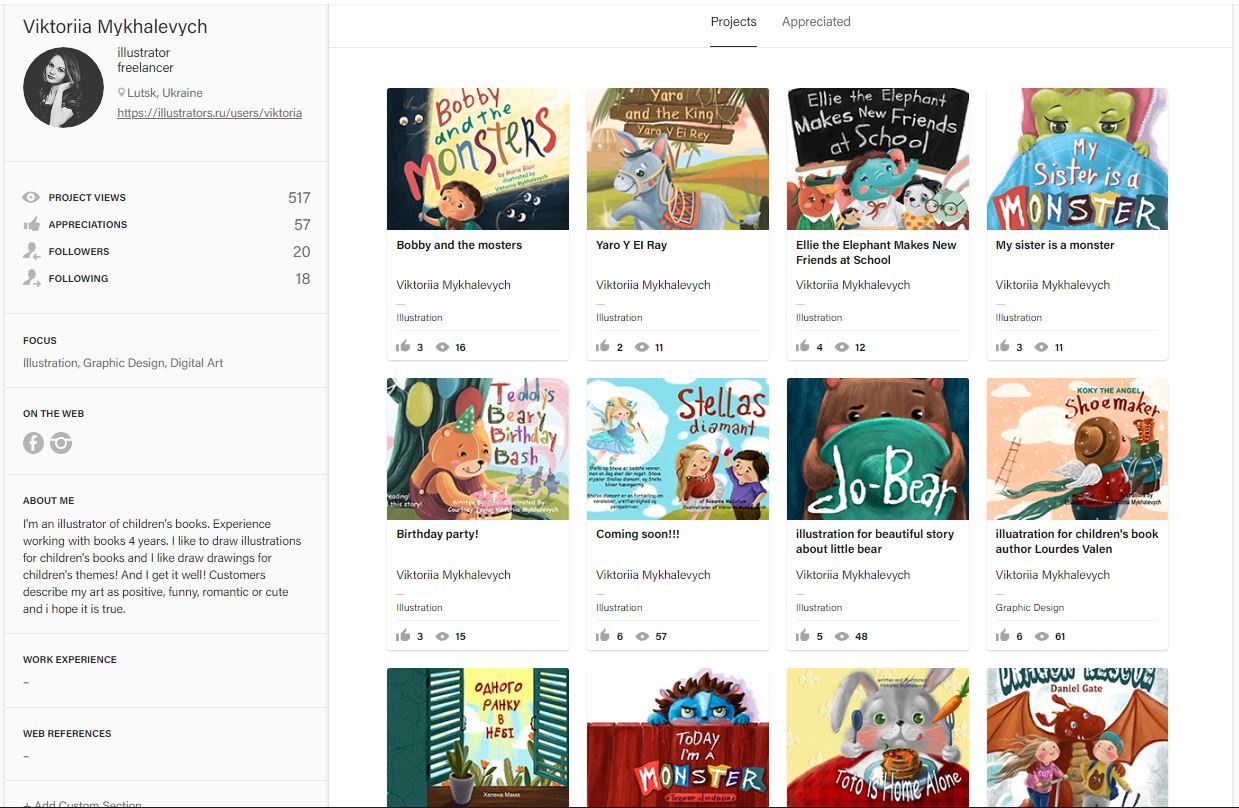The width and height of the screenshot is (1239, 808).
Task: Open the Yaro Y El Ray project title
Action: [x=631, y=245]
